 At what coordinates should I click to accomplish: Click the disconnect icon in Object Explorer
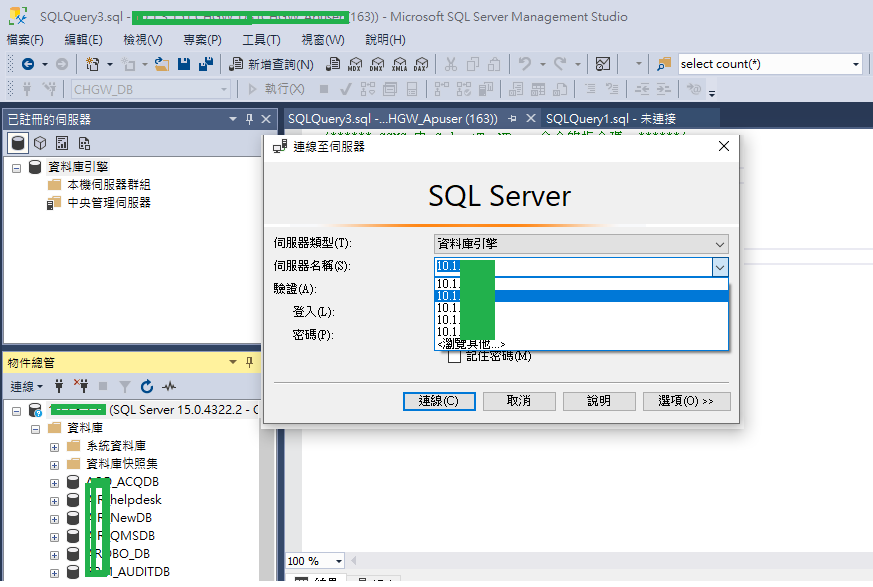click(81, 386)
